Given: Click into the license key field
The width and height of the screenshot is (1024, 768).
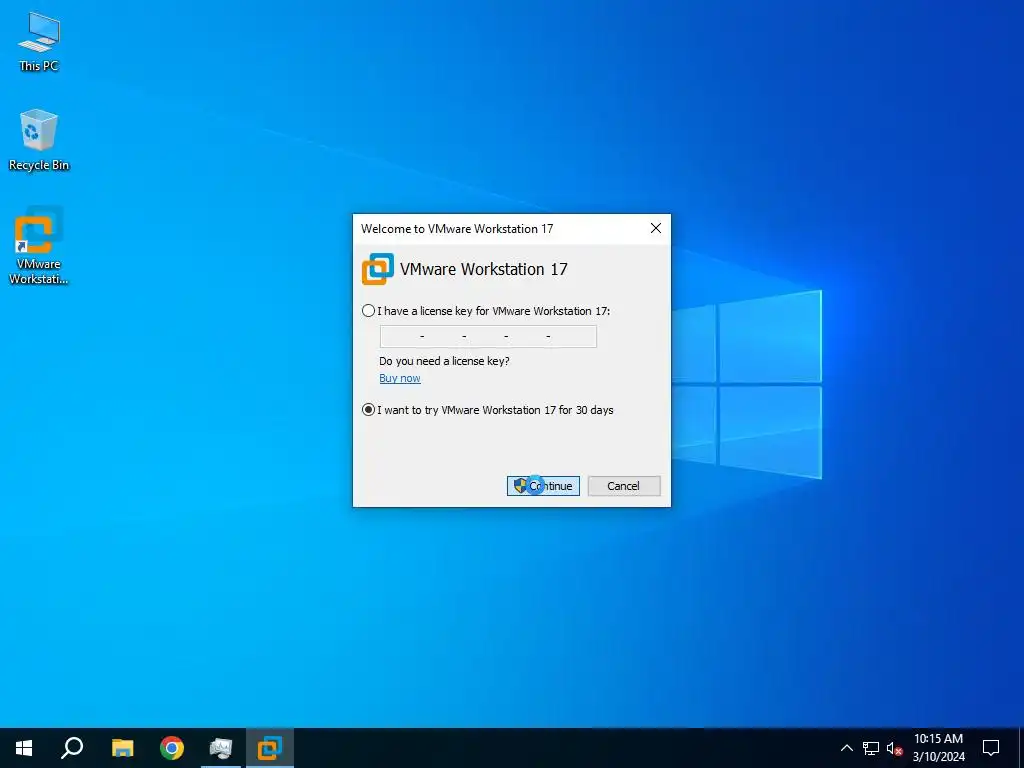Looking at the screenshot, I should pyautogui.click(x=488, y=336).
